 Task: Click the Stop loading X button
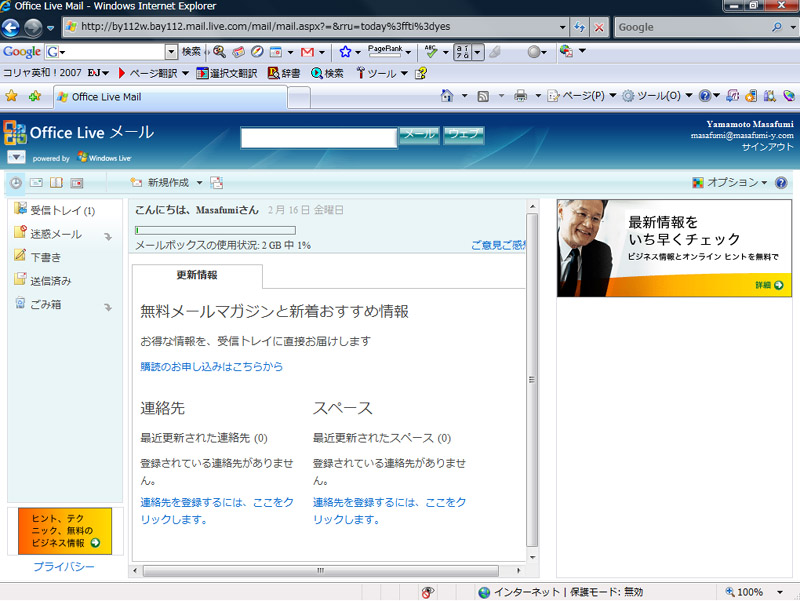[599, 27]
